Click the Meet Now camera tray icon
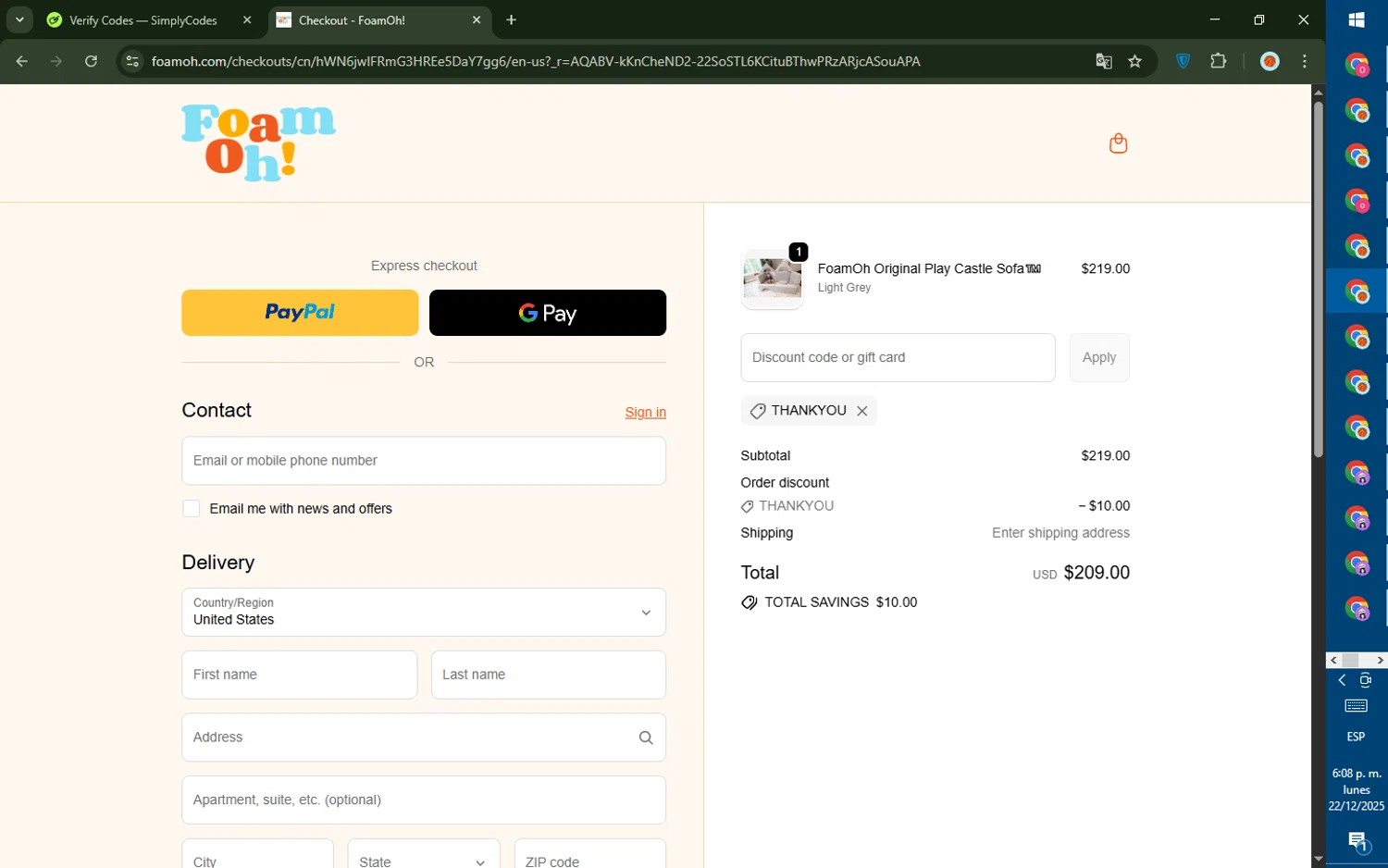The width and height of the screenshot is (1388, 868). click(x=1365, y=680)
